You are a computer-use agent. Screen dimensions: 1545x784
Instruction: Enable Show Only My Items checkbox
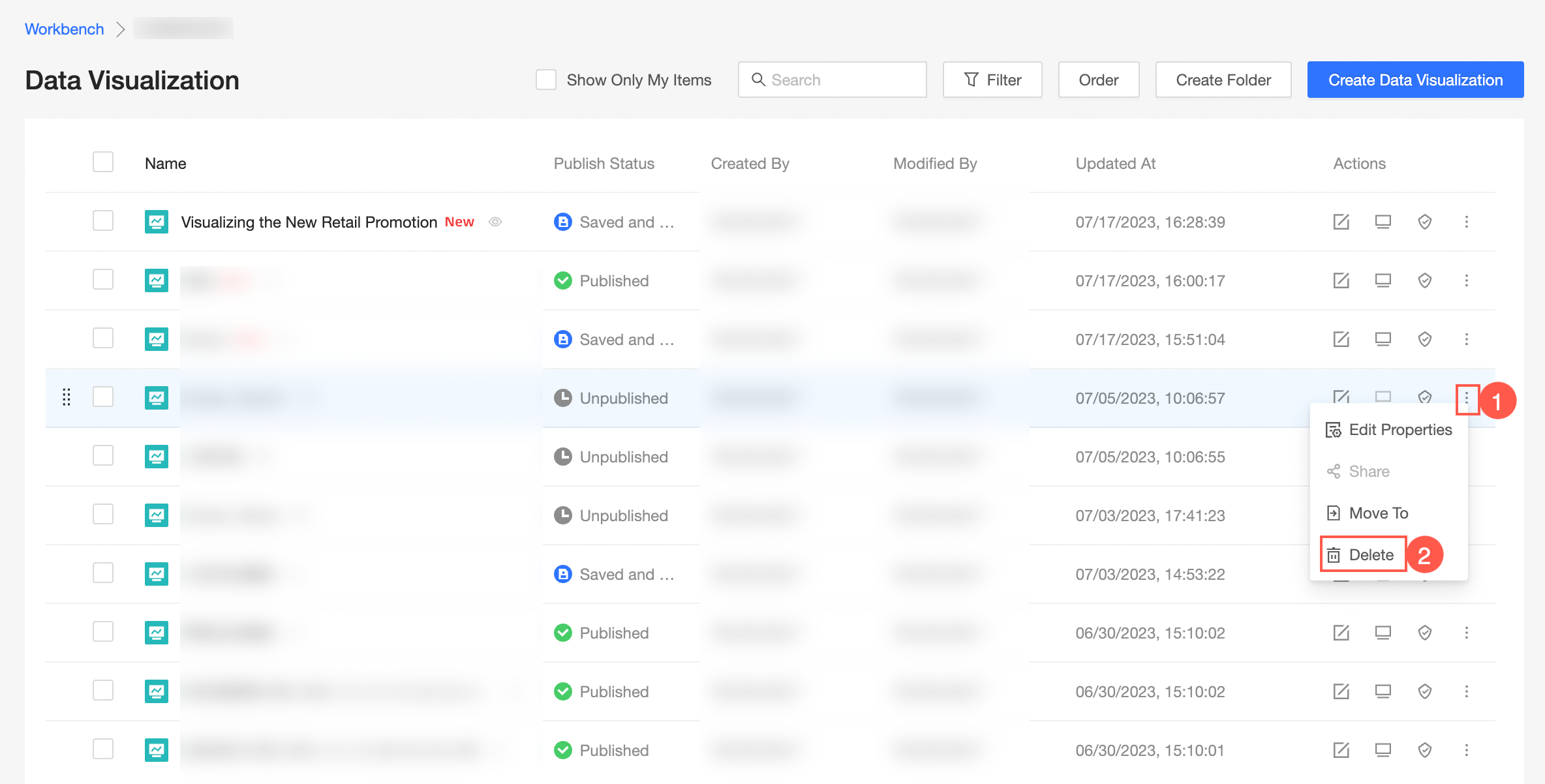coord(546,80)
